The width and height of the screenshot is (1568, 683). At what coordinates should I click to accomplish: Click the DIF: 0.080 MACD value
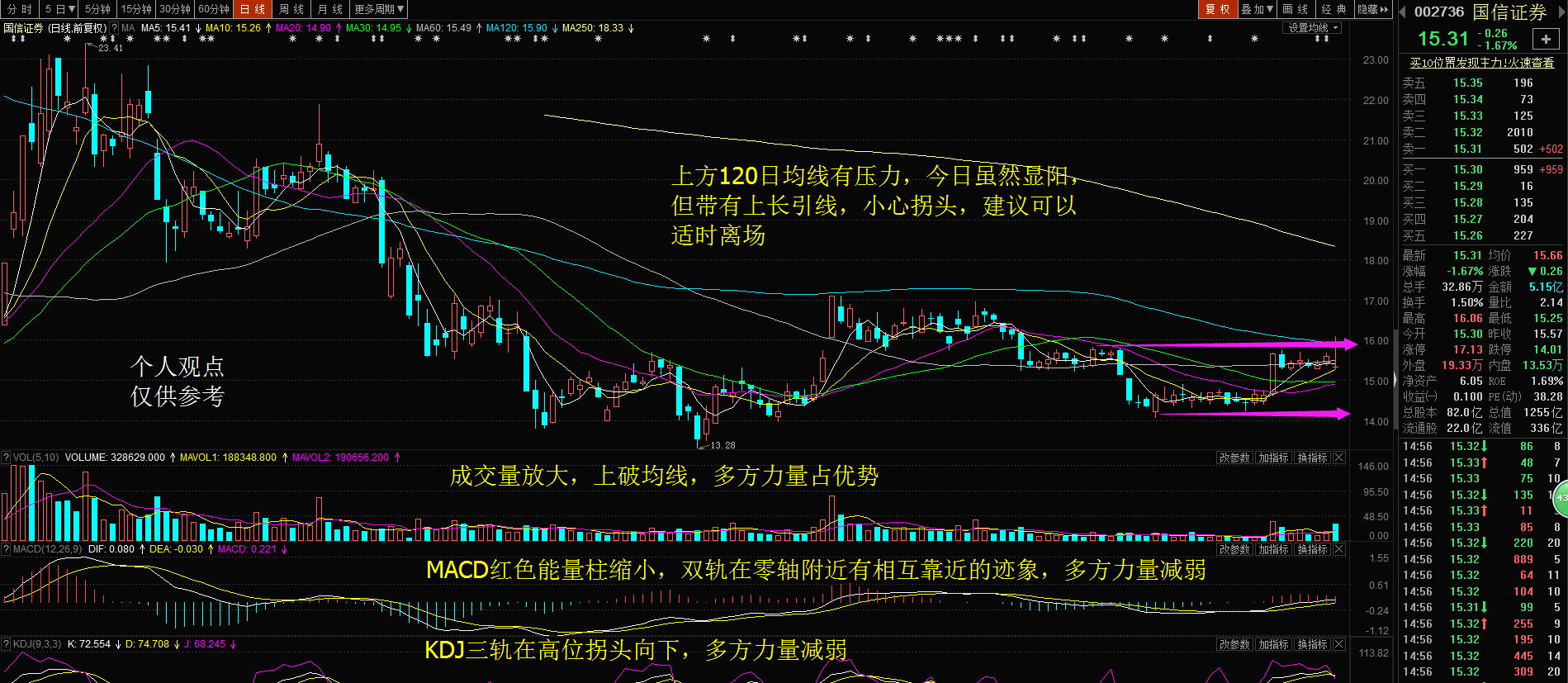click(x=111, y=549)
